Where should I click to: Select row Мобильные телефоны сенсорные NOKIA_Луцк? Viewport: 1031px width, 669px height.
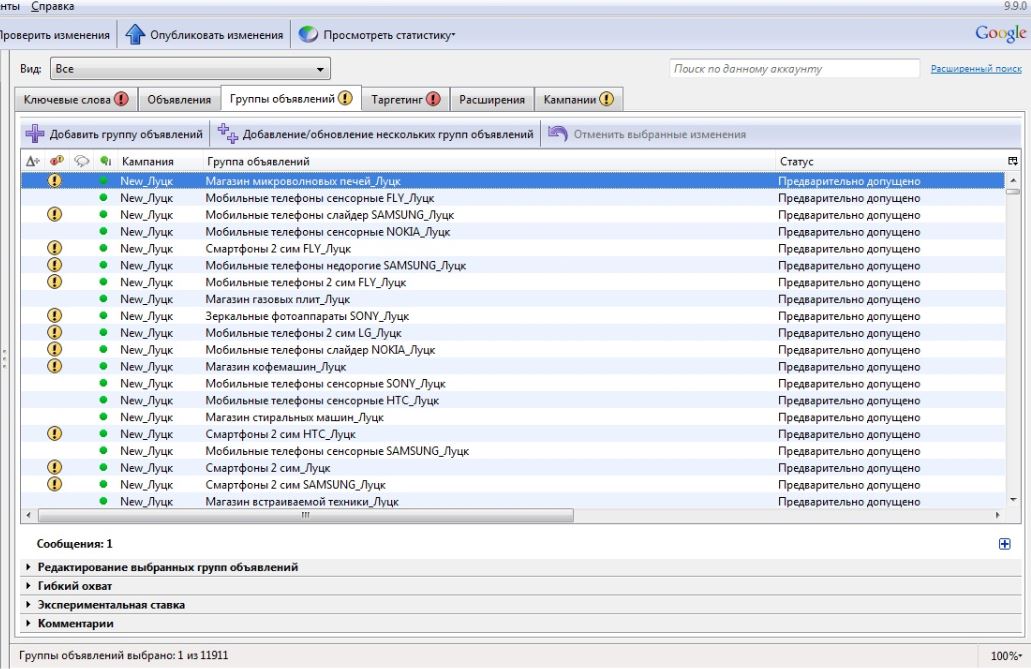(513, 232)
